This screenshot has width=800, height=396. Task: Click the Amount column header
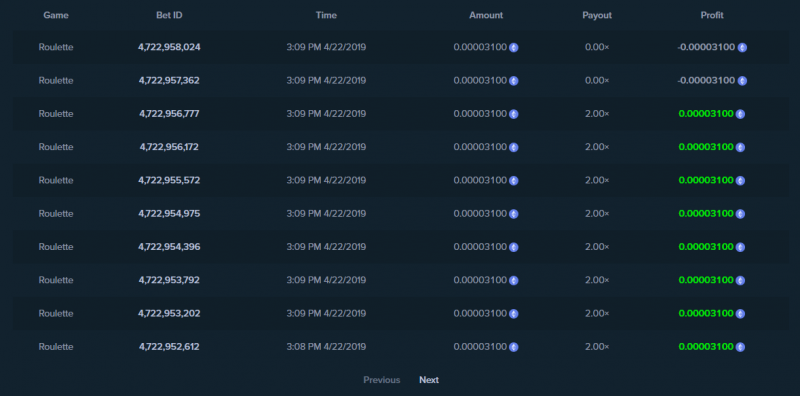[486, 15]
